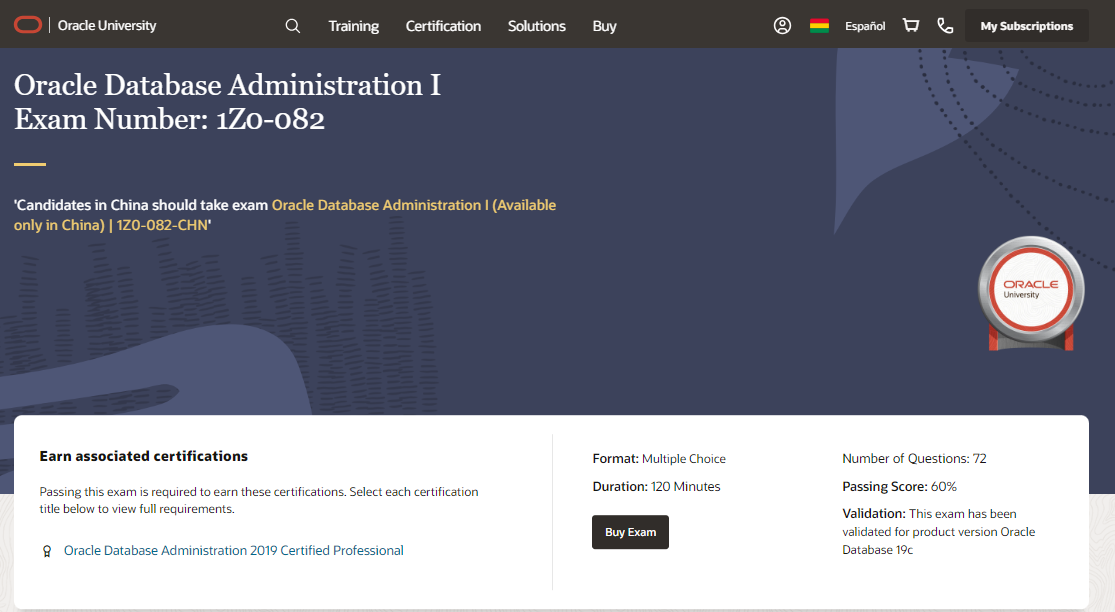This screenshot has width=1115, height=612.
Task: Click the certification ribbon icon
Action: [47, 551]
